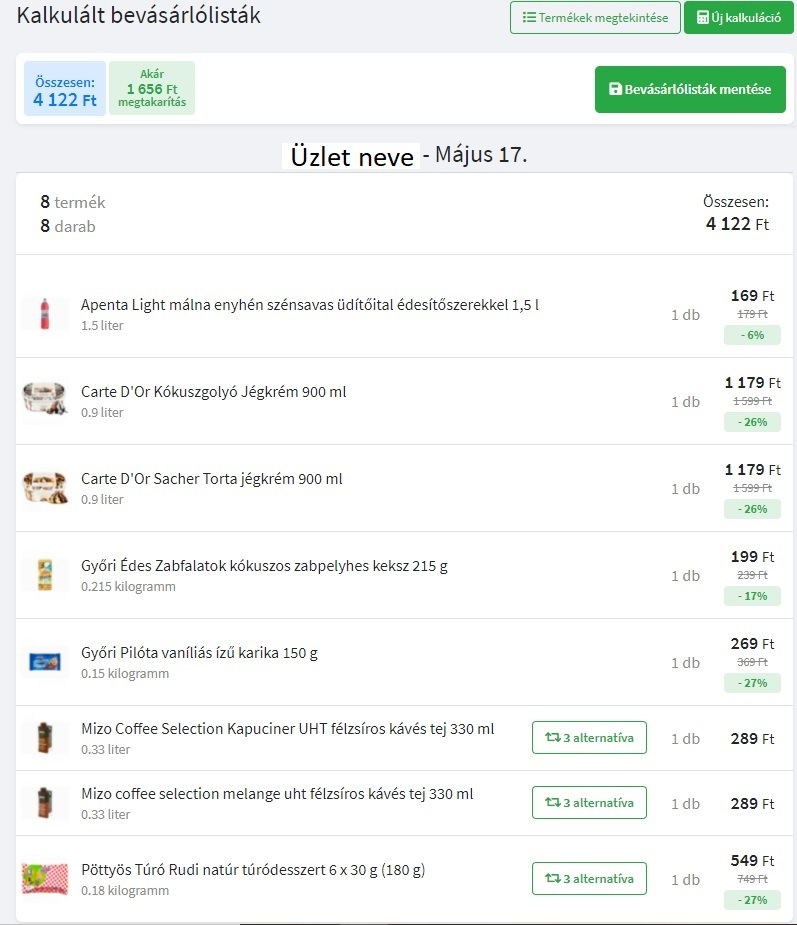Select Mizo Coffee Selection Kapuciner name

point(288,729)
